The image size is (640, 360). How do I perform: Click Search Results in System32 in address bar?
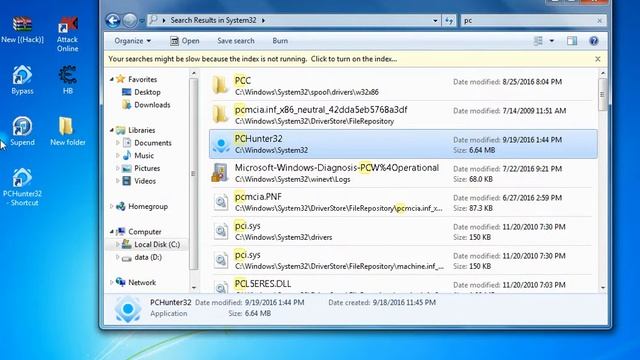pyautogui.click(x=213, y=20)
